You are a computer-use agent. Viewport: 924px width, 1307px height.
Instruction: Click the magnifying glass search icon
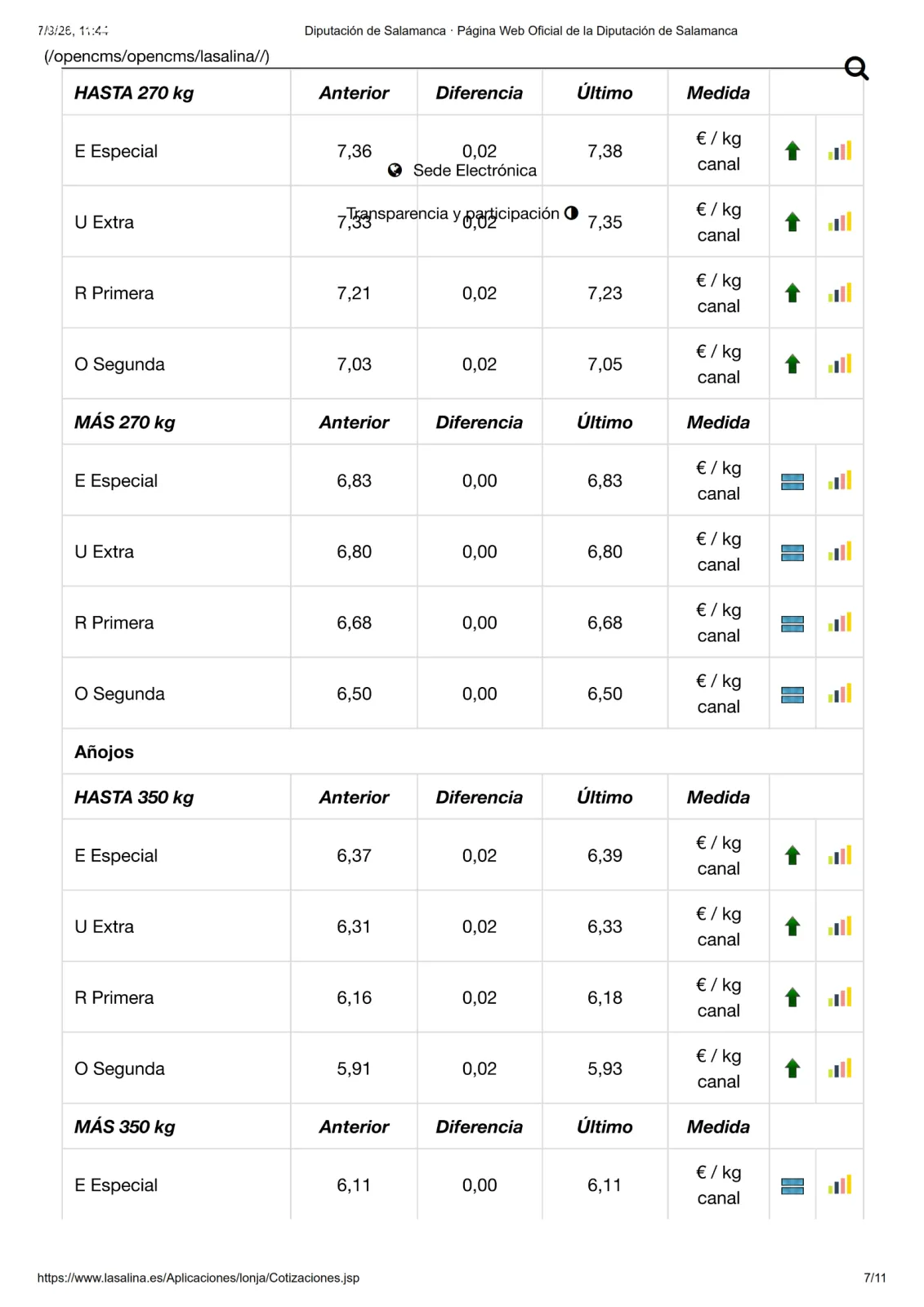tap(856, 69)
